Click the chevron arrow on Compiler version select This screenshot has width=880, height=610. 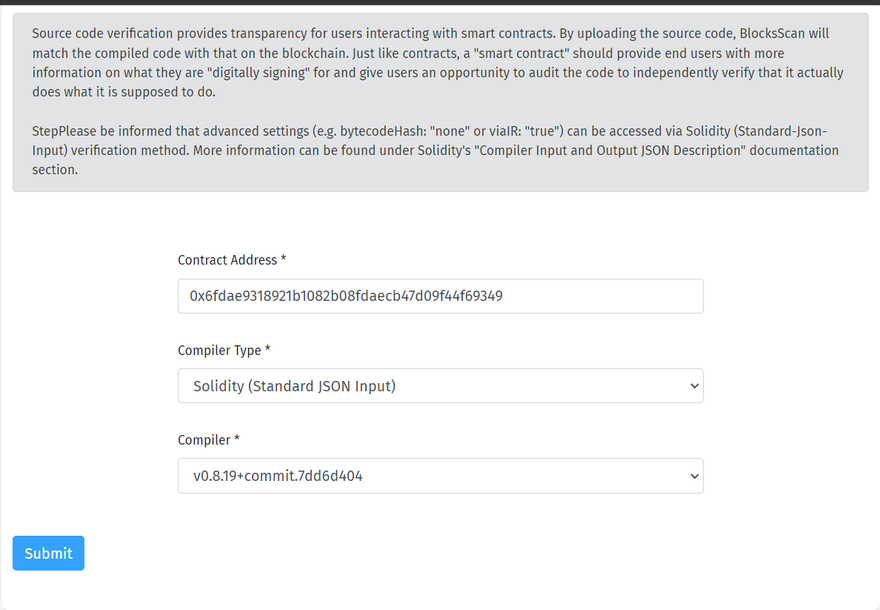click(x=695, y=476)
